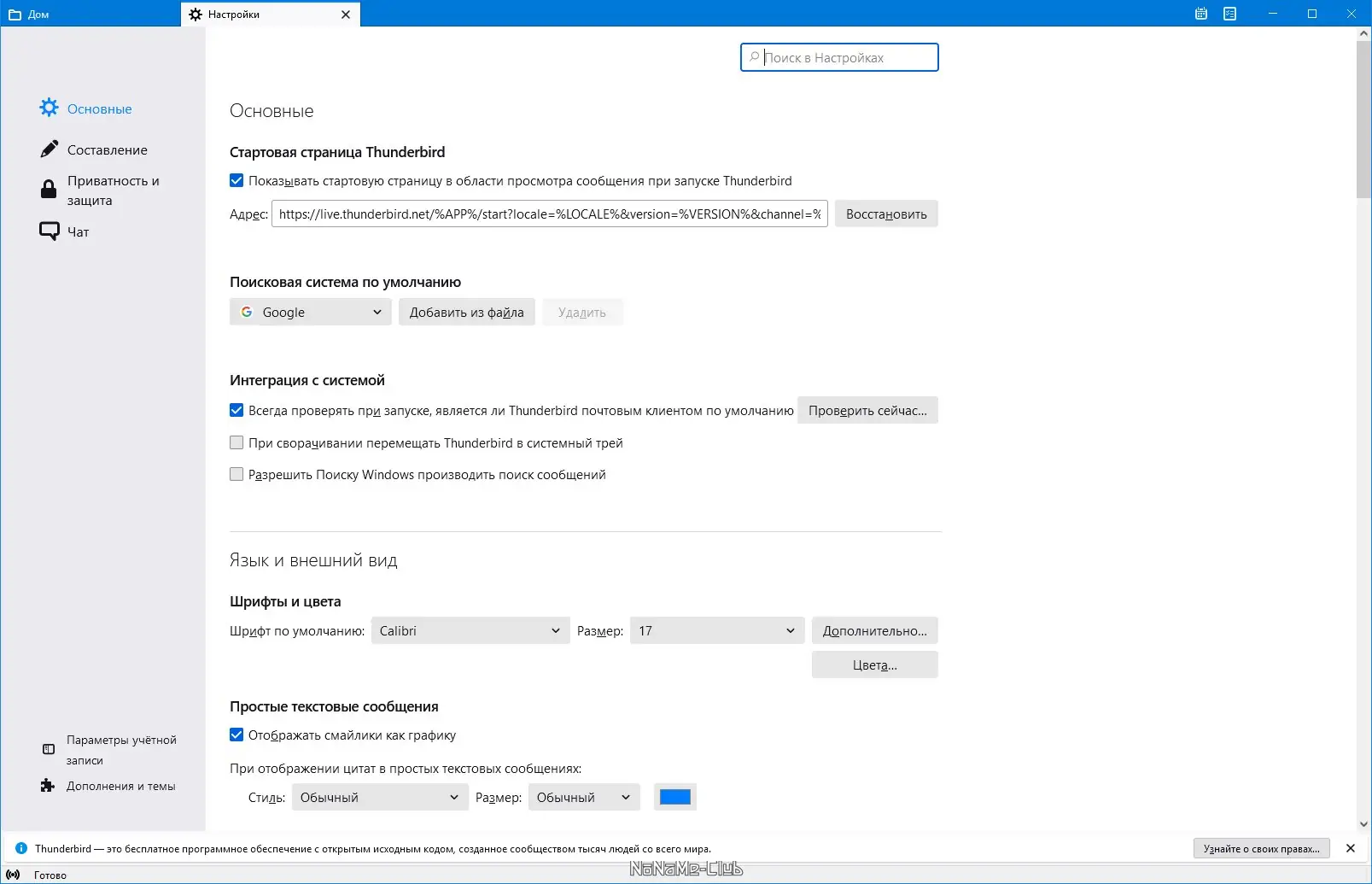Open Составление settings category

tap(108, 149)
